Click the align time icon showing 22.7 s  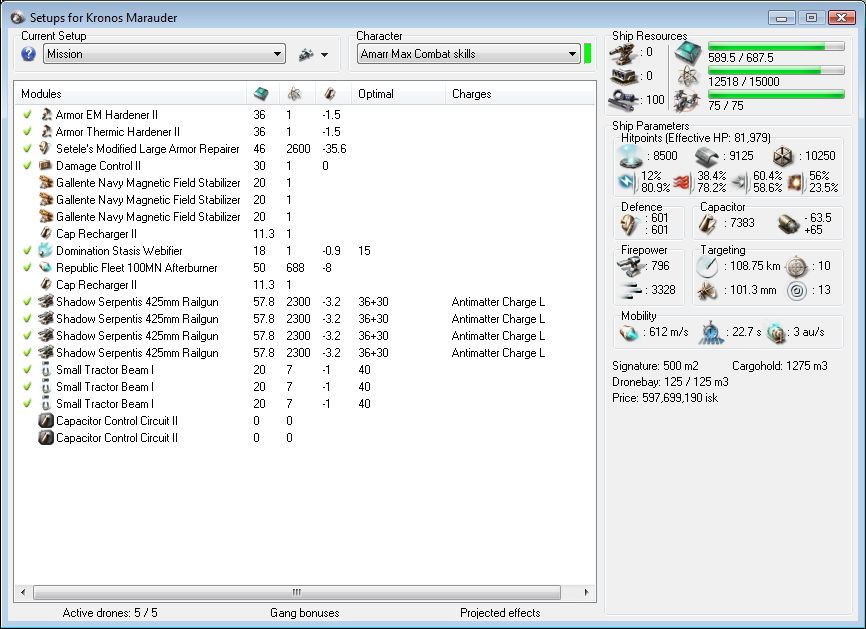coord(711,333)
